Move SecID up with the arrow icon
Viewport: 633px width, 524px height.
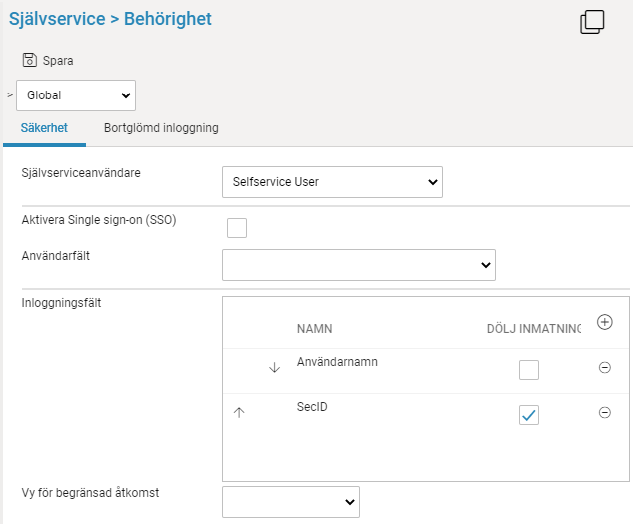coord(238,412)
